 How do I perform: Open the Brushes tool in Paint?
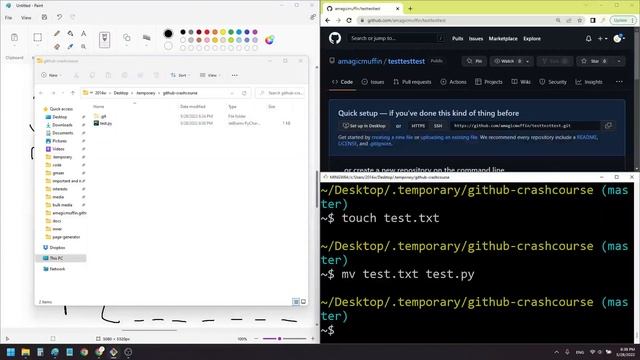[104, 40]
